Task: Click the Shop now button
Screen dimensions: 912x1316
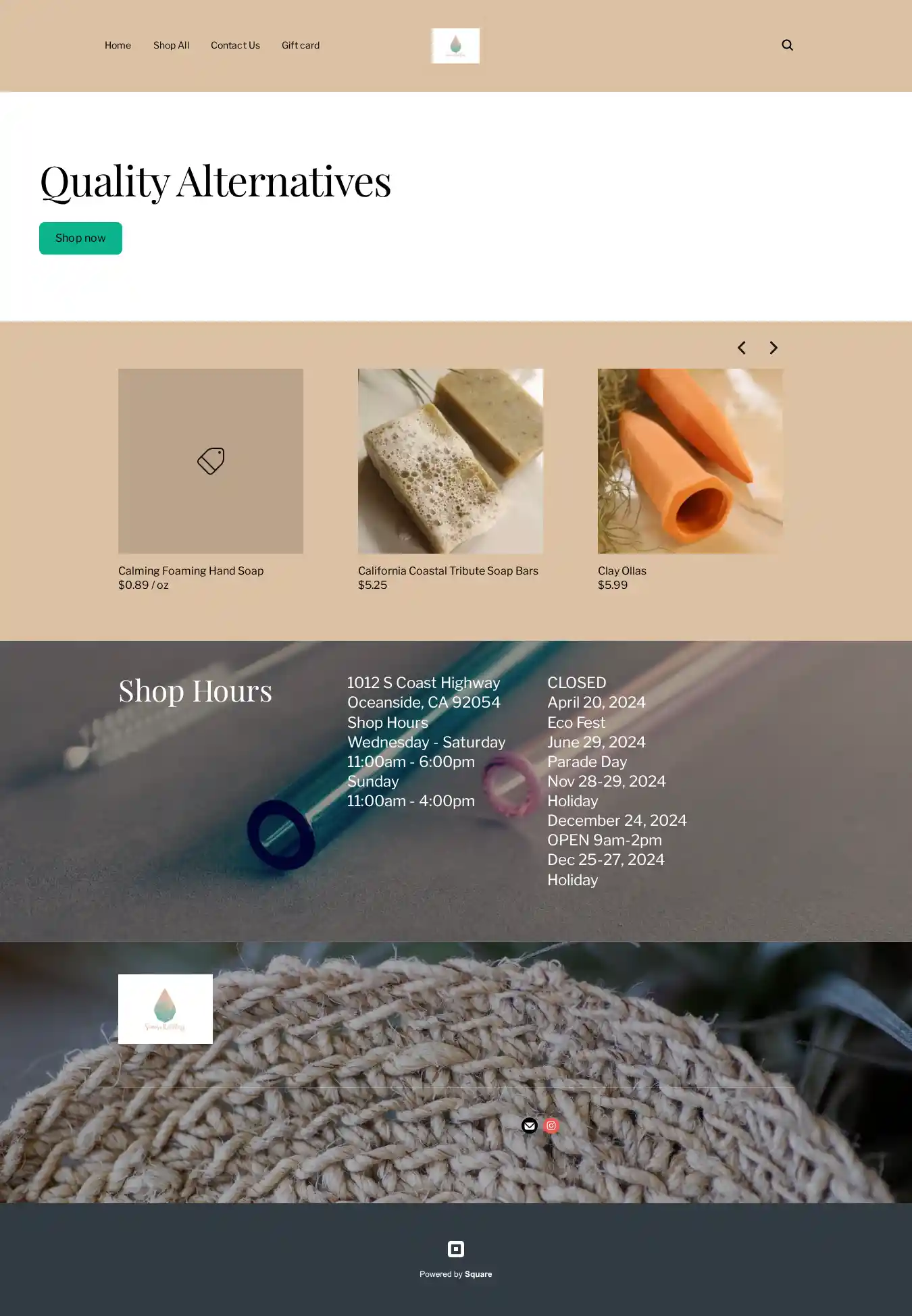Action: pos(80,238)
